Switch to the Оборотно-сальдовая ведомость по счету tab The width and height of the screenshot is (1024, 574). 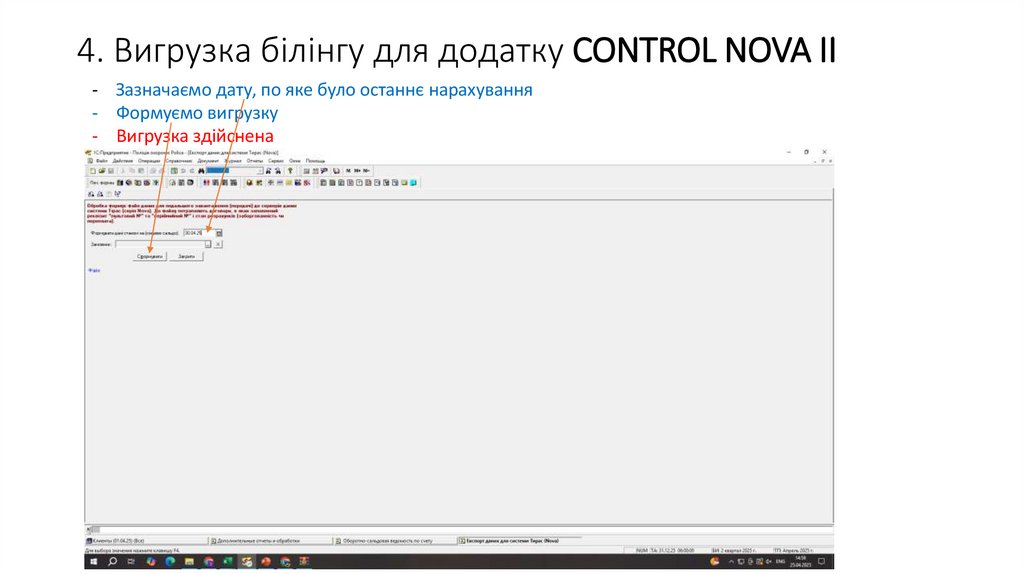coord(395,541)
